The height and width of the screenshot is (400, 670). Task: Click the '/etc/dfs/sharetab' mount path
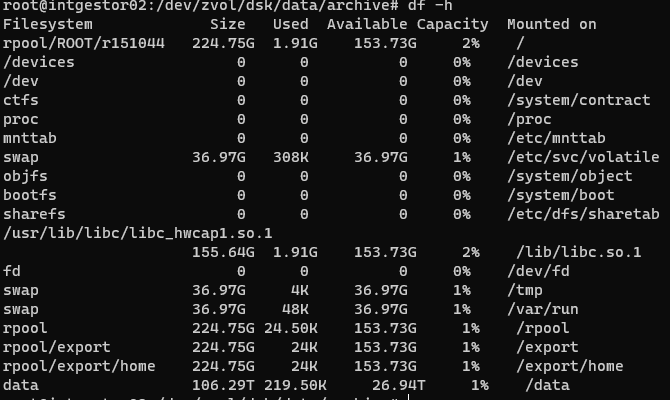click(x=583, y=214)
